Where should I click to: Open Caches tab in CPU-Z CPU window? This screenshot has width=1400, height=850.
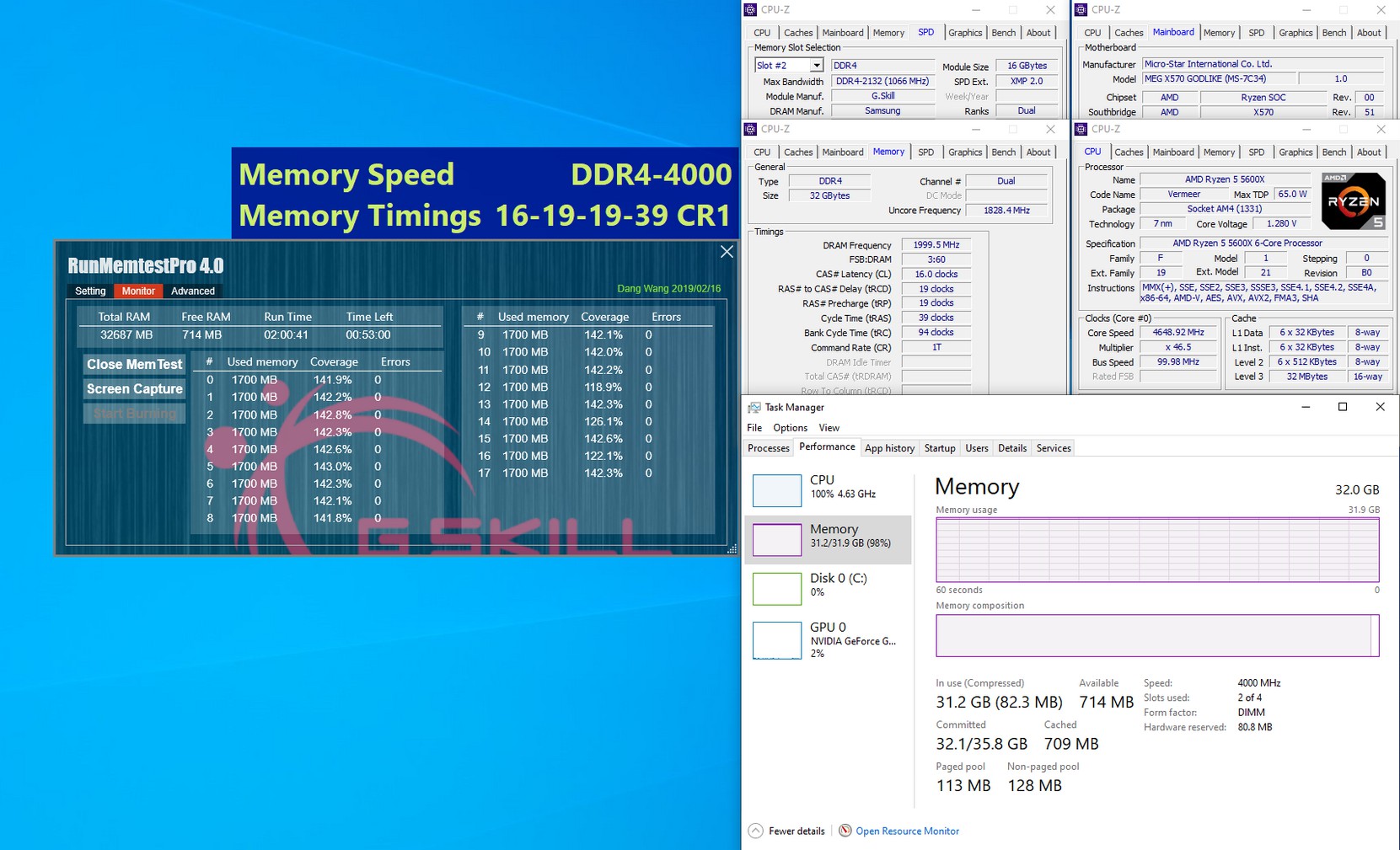click(1129, 152)
